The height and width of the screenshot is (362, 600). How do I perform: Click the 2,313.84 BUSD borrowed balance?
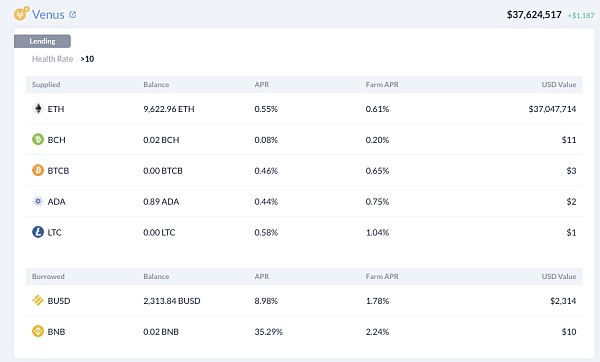(x=172, y=301)
